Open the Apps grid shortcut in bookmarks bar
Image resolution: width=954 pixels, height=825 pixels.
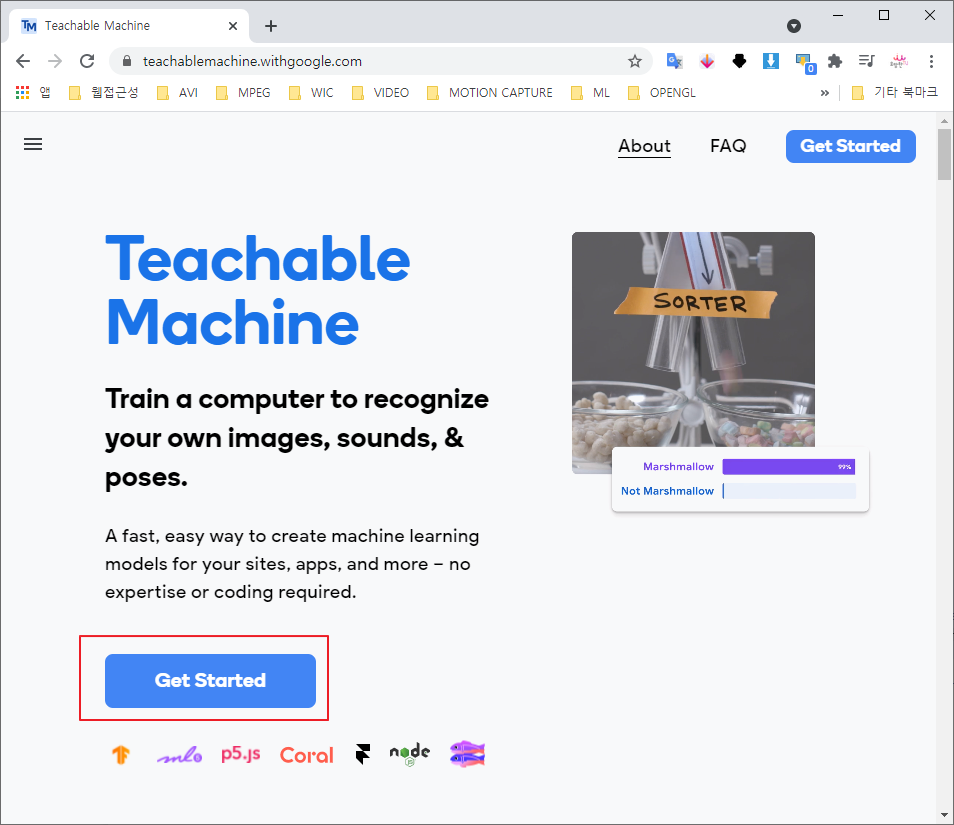pos(23,92)
